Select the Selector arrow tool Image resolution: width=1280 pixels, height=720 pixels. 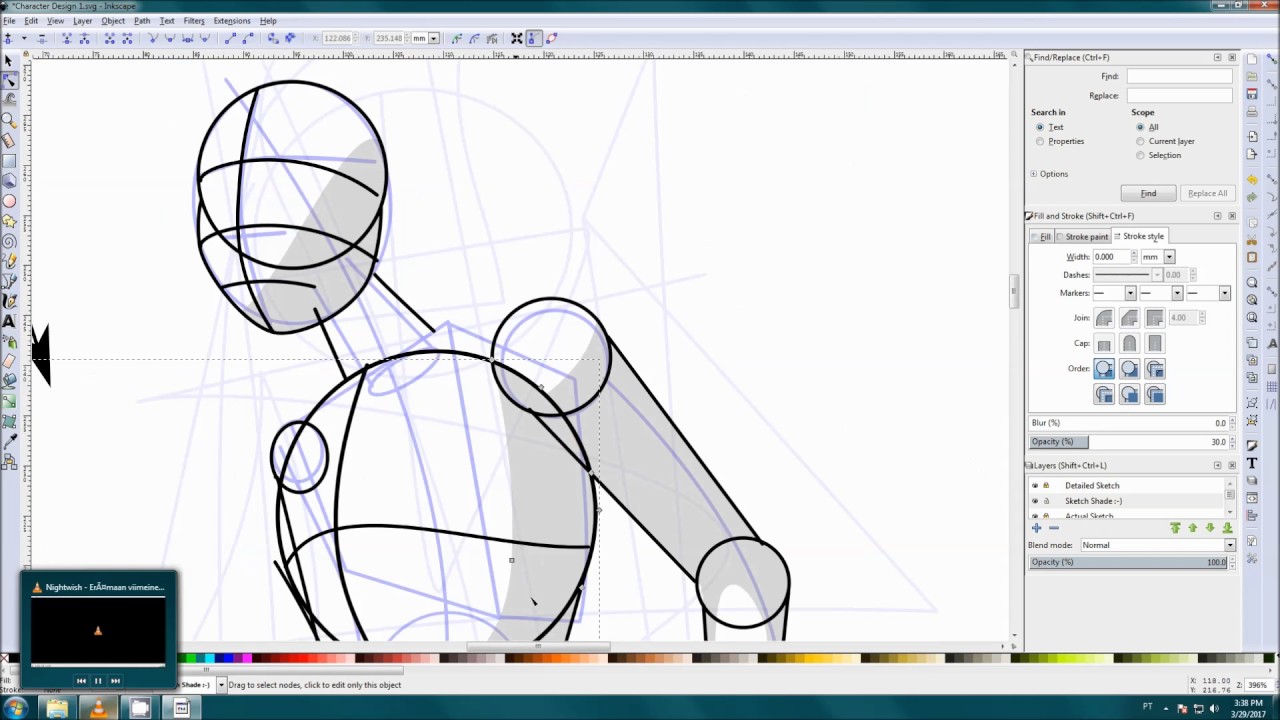9,61
